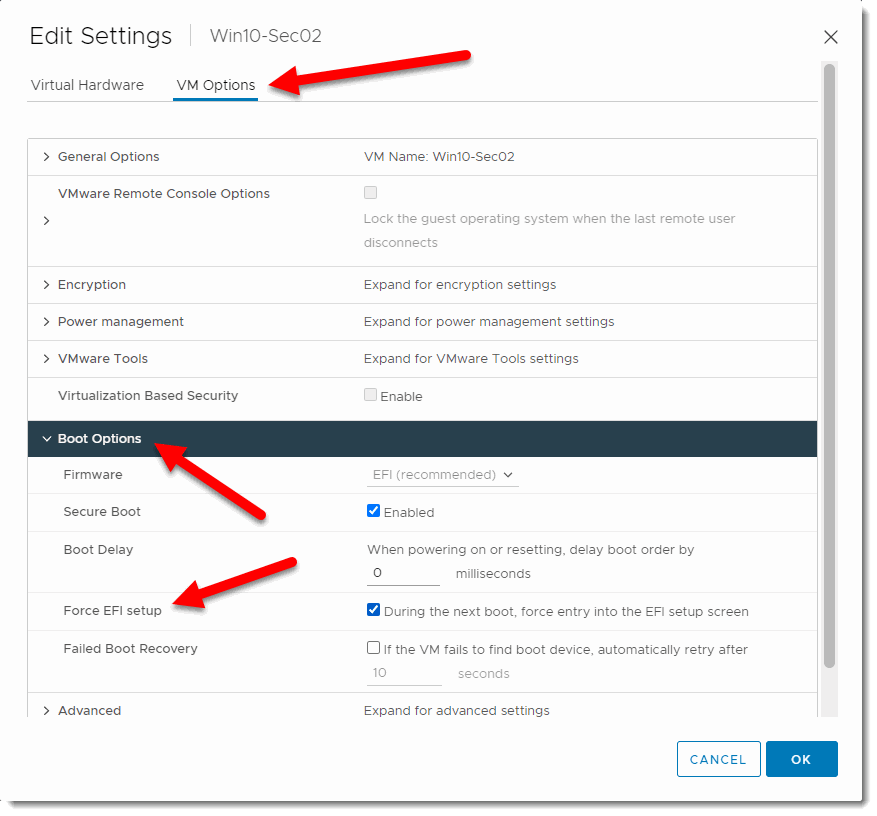Select the VM Options tab

pyautogui.click(x=215, y=85)
